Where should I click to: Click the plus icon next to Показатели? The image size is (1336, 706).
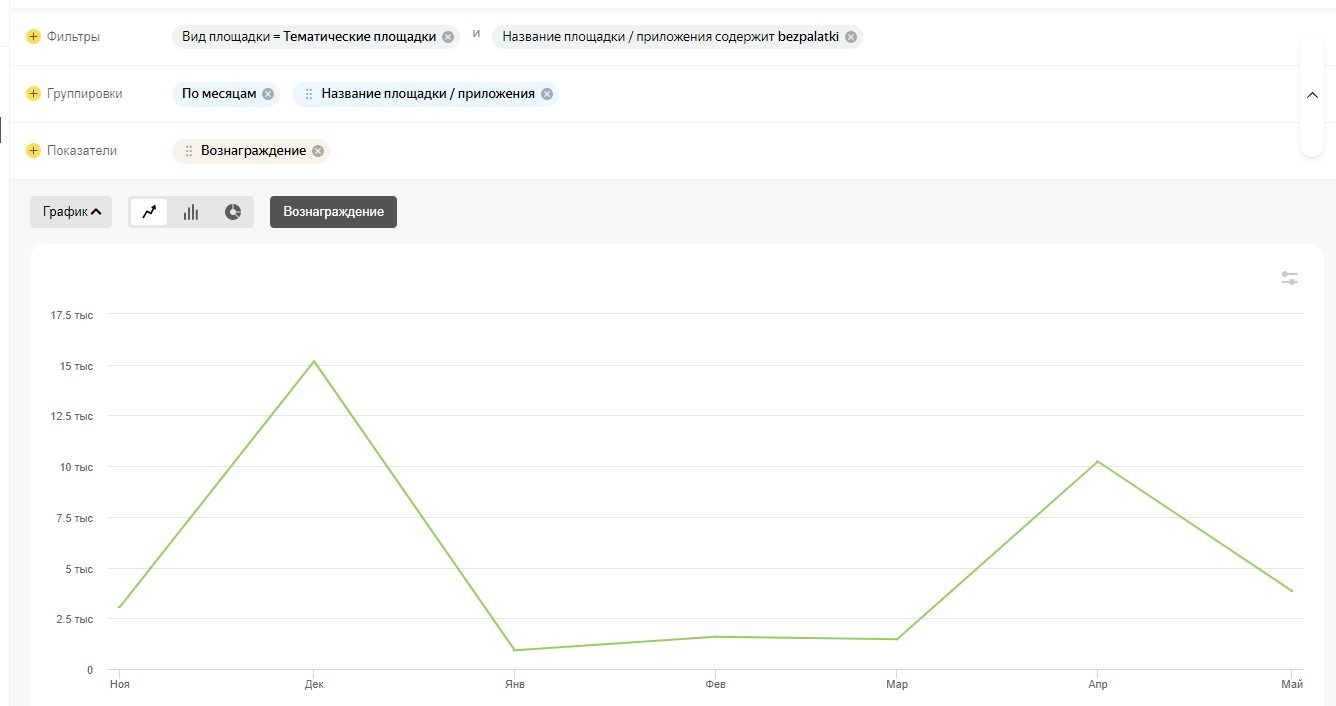pos(33,151)
